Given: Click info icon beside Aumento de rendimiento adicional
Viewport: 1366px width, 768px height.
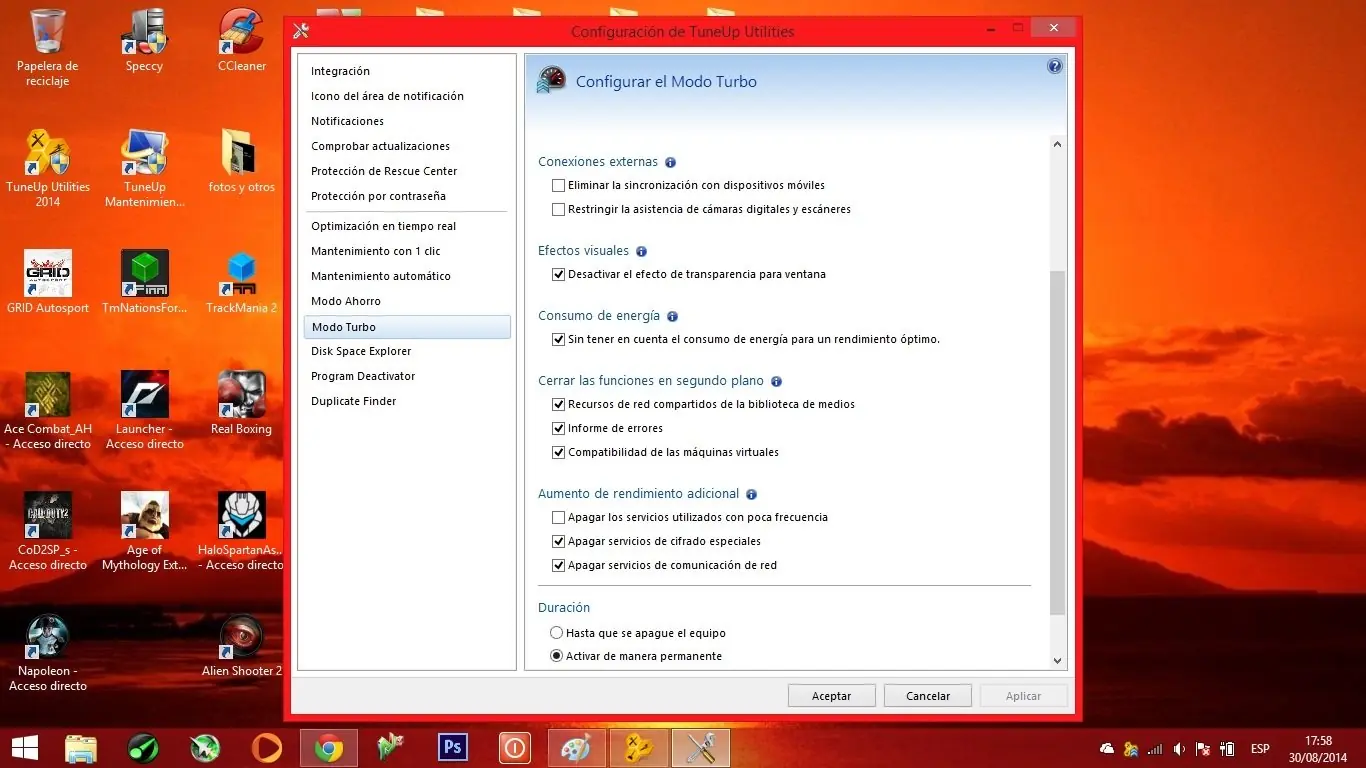Looking at the screenshot, I should [x=751, y=494].
